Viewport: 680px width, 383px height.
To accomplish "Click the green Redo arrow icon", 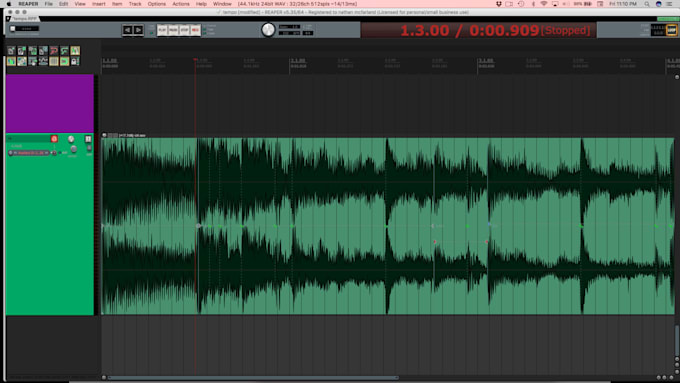I will [x=64, y=51].
